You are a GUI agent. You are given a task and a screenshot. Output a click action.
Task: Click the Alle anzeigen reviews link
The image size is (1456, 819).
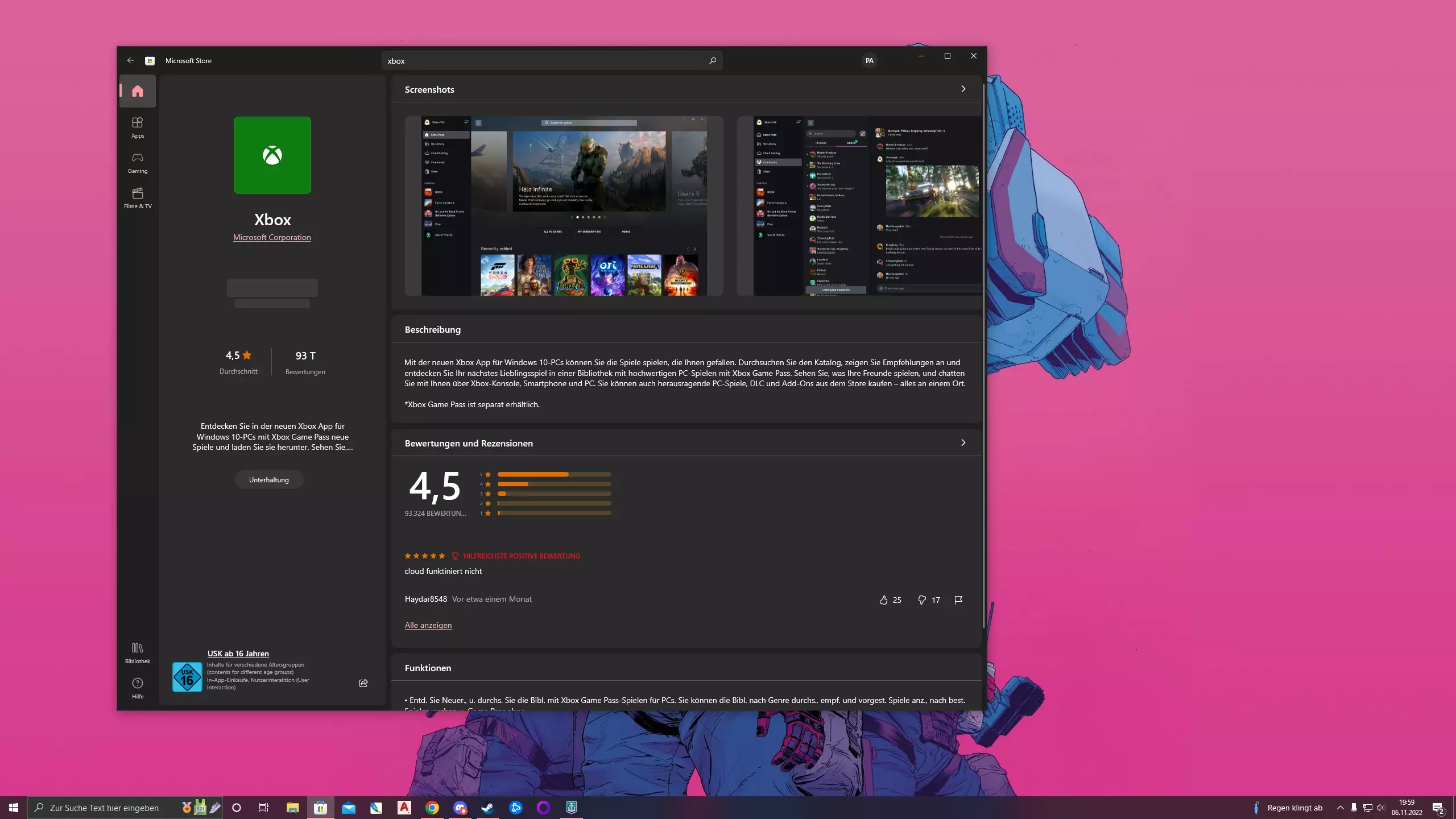[428, 625]
